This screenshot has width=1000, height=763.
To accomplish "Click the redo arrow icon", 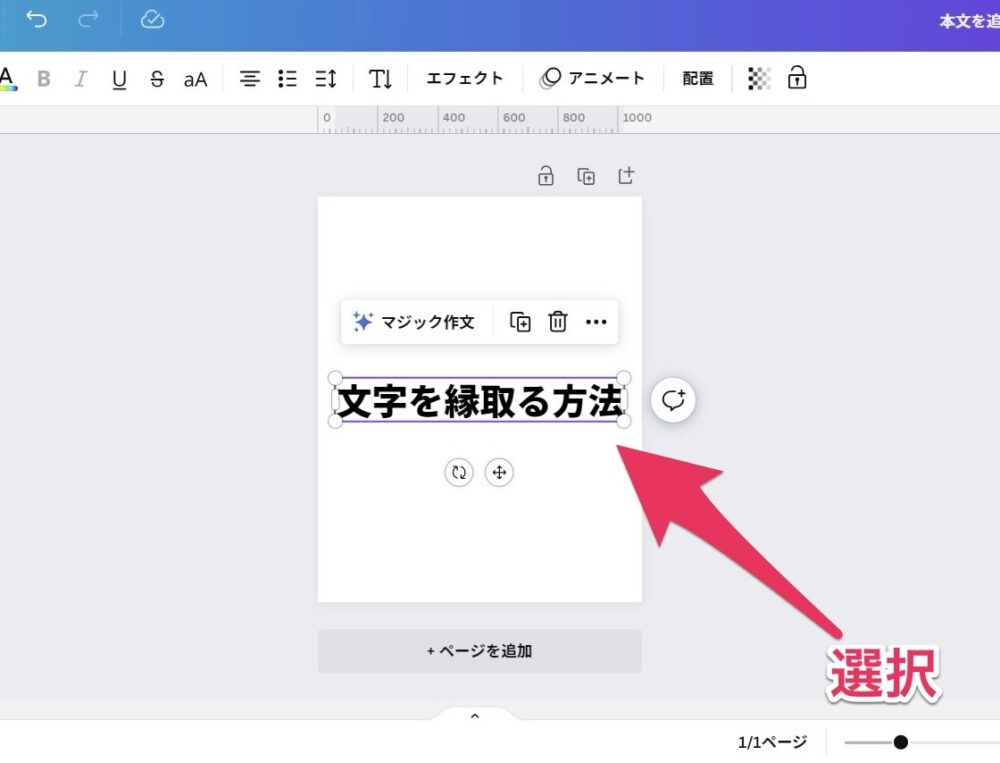I will tap(89, 20).
